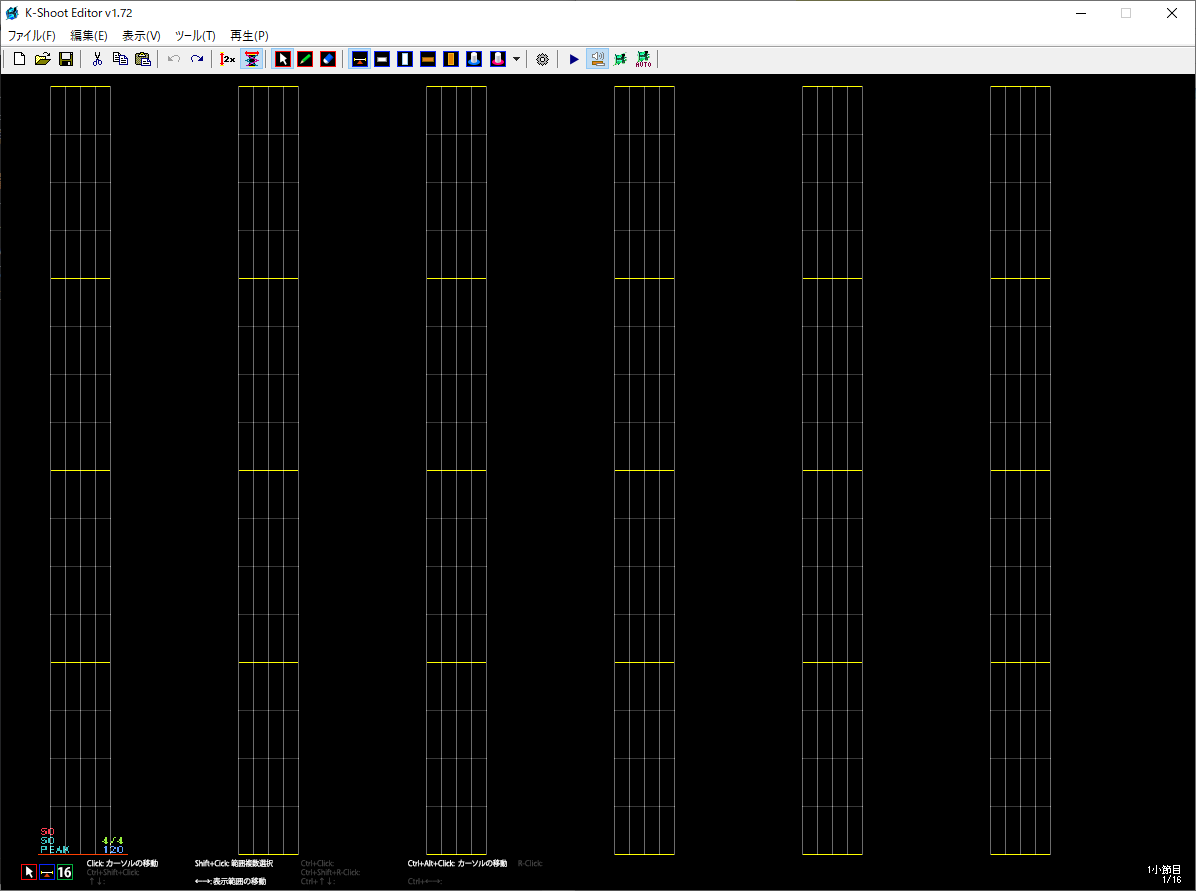Launch AUTO play with green character icon

pyautogui.click(x=643, y=59)
